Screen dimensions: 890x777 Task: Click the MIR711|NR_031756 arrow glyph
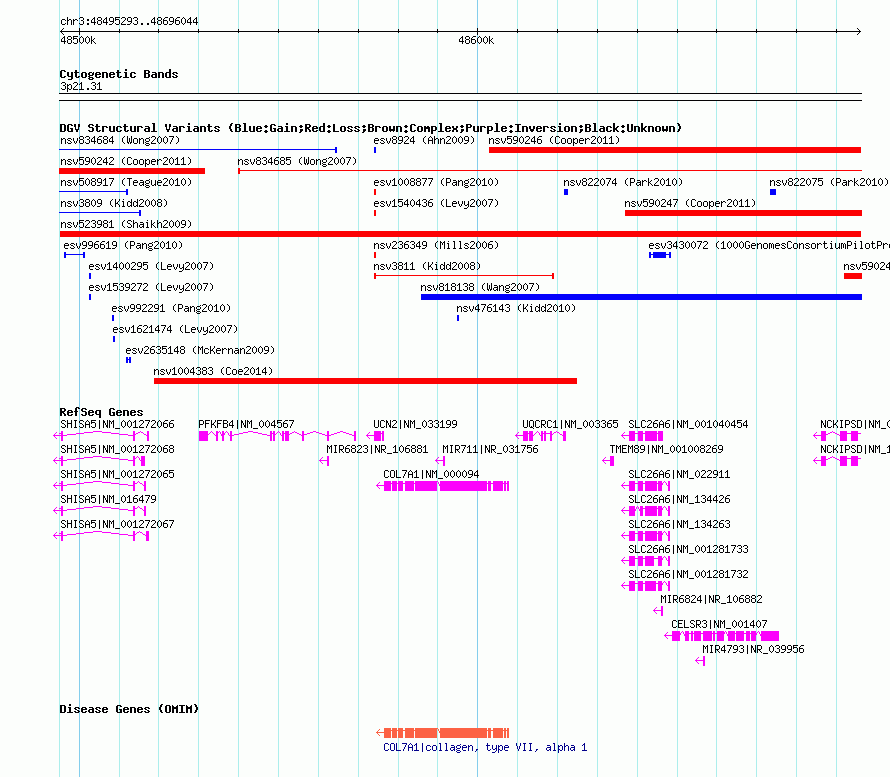click(x=440, y=461)
